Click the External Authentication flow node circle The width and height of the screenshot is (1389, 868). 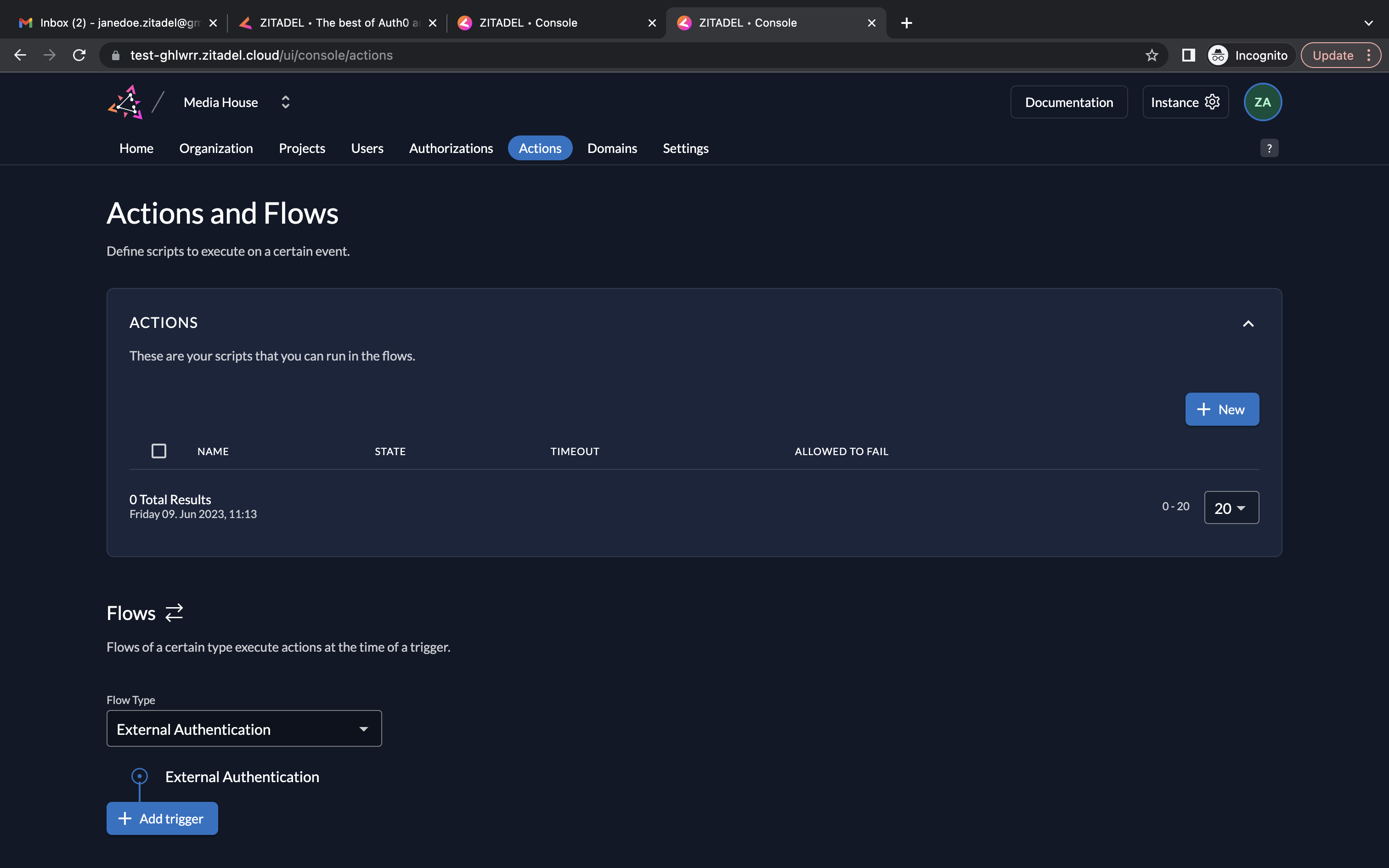(140, 776)
